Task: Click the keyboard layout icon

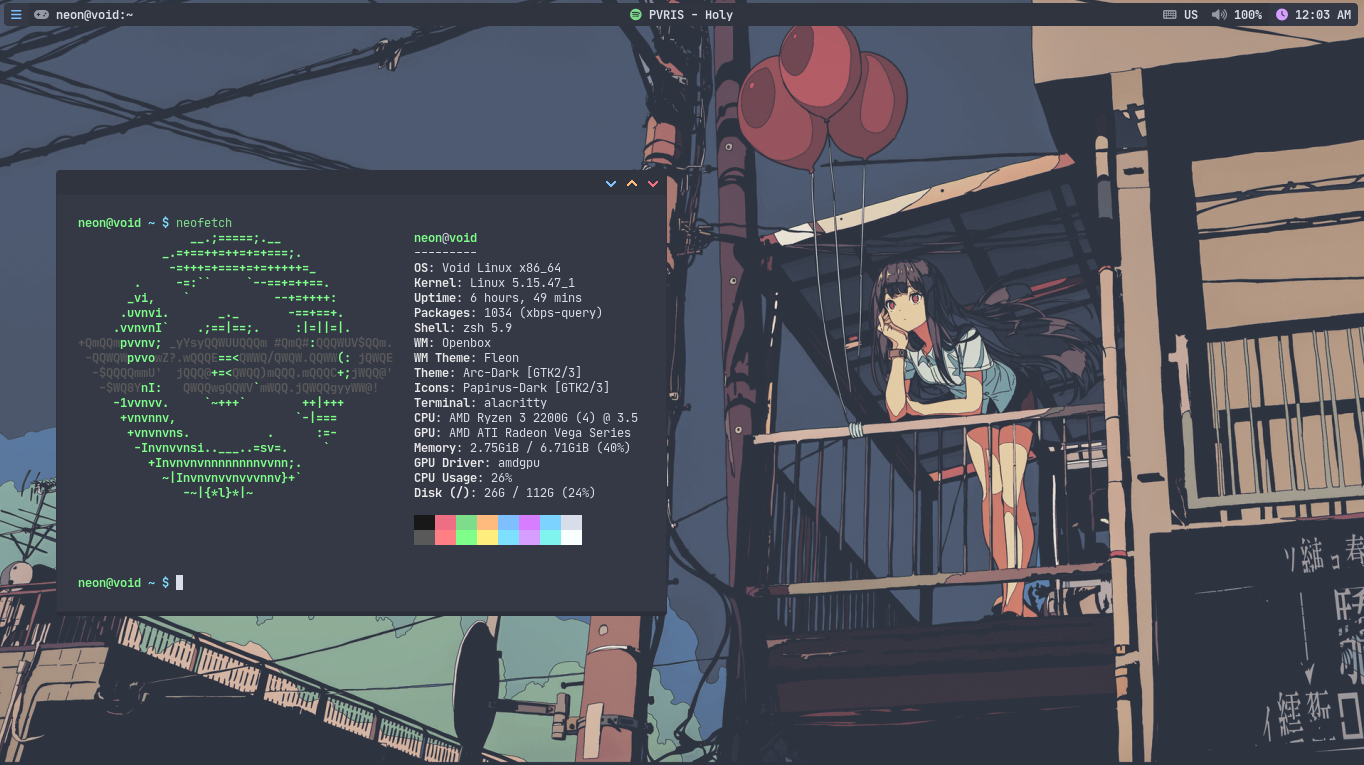Action: click(x=1170, y=15)
